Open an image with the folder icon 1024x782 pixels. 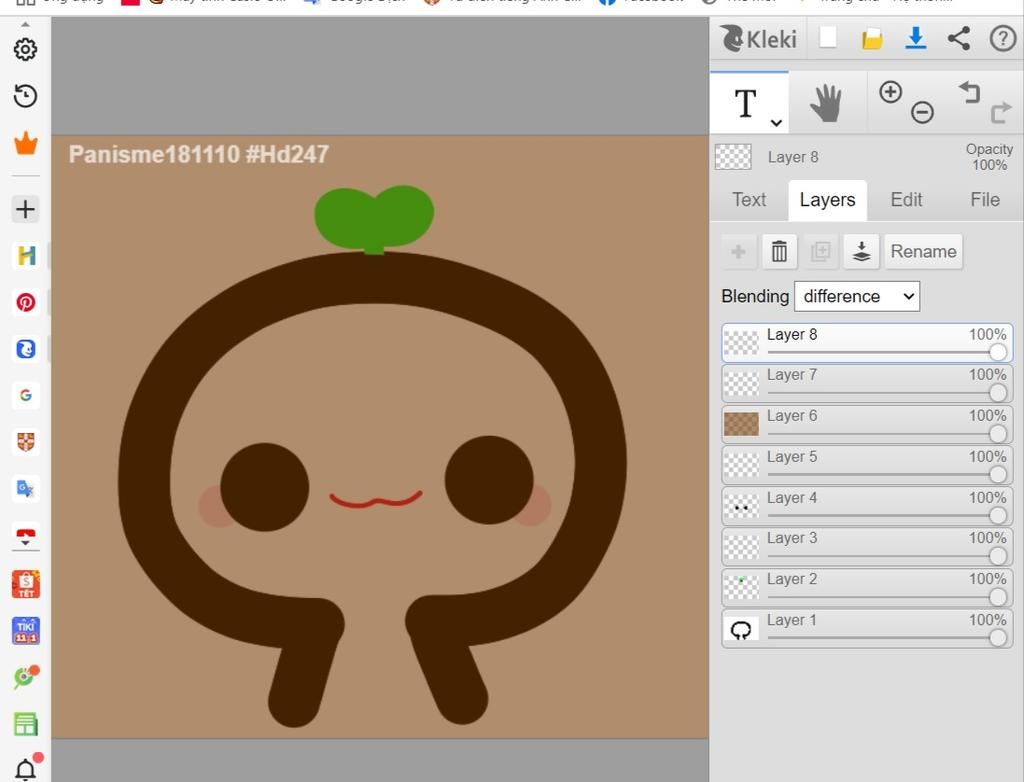(872, 39)
